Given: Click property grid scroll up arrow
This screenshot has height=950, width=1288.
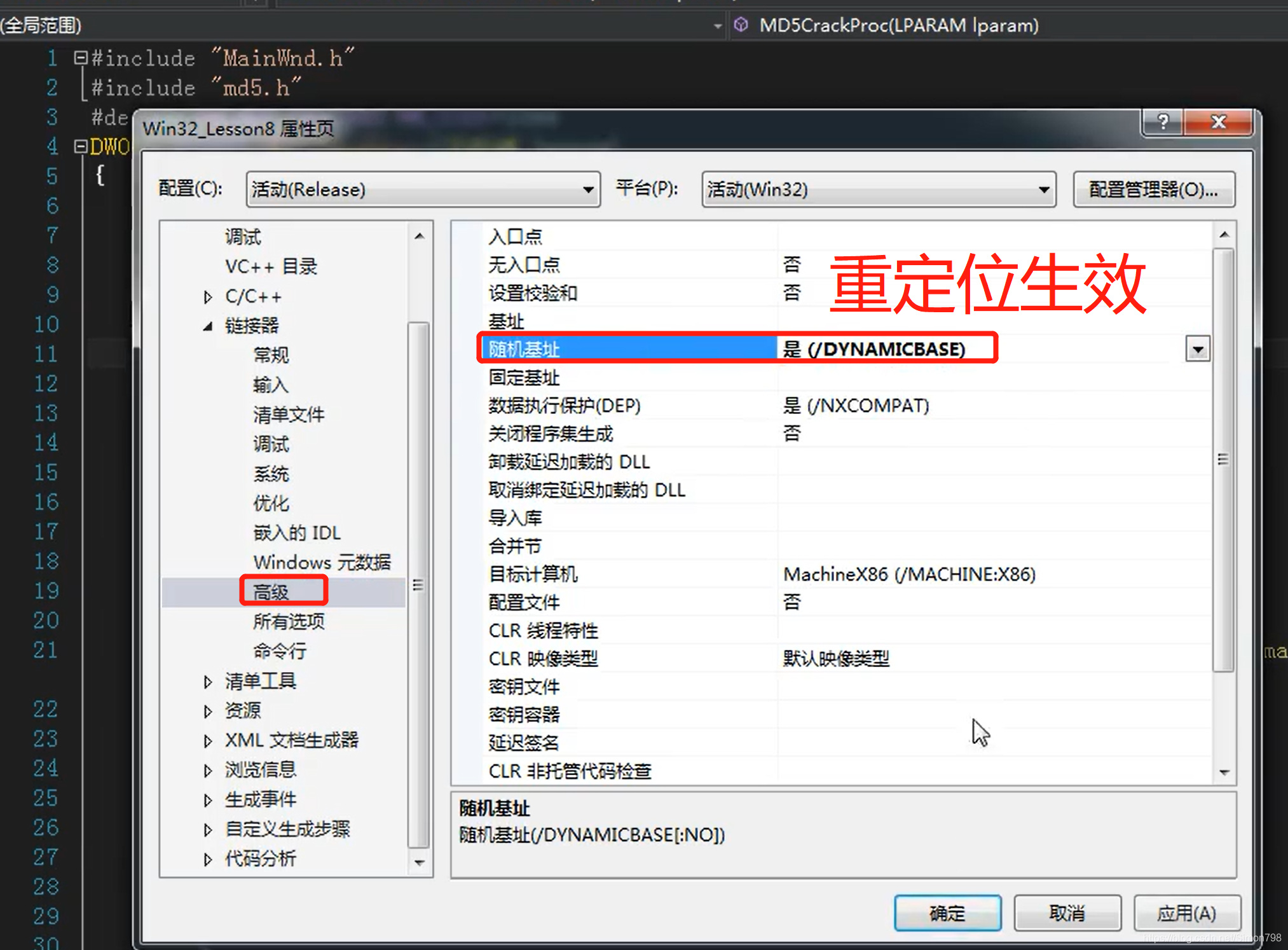Looking at the screenshot, I should [1224, 235].
